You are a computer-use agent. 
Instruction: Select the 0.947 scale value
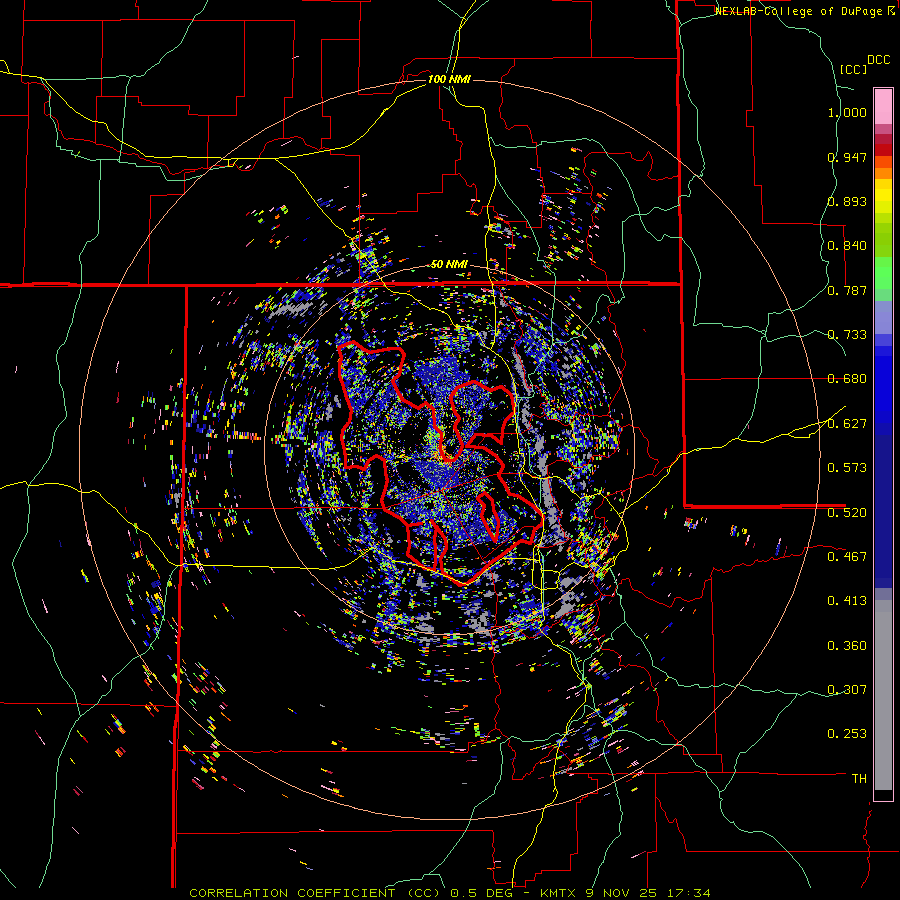pos(847,157)
